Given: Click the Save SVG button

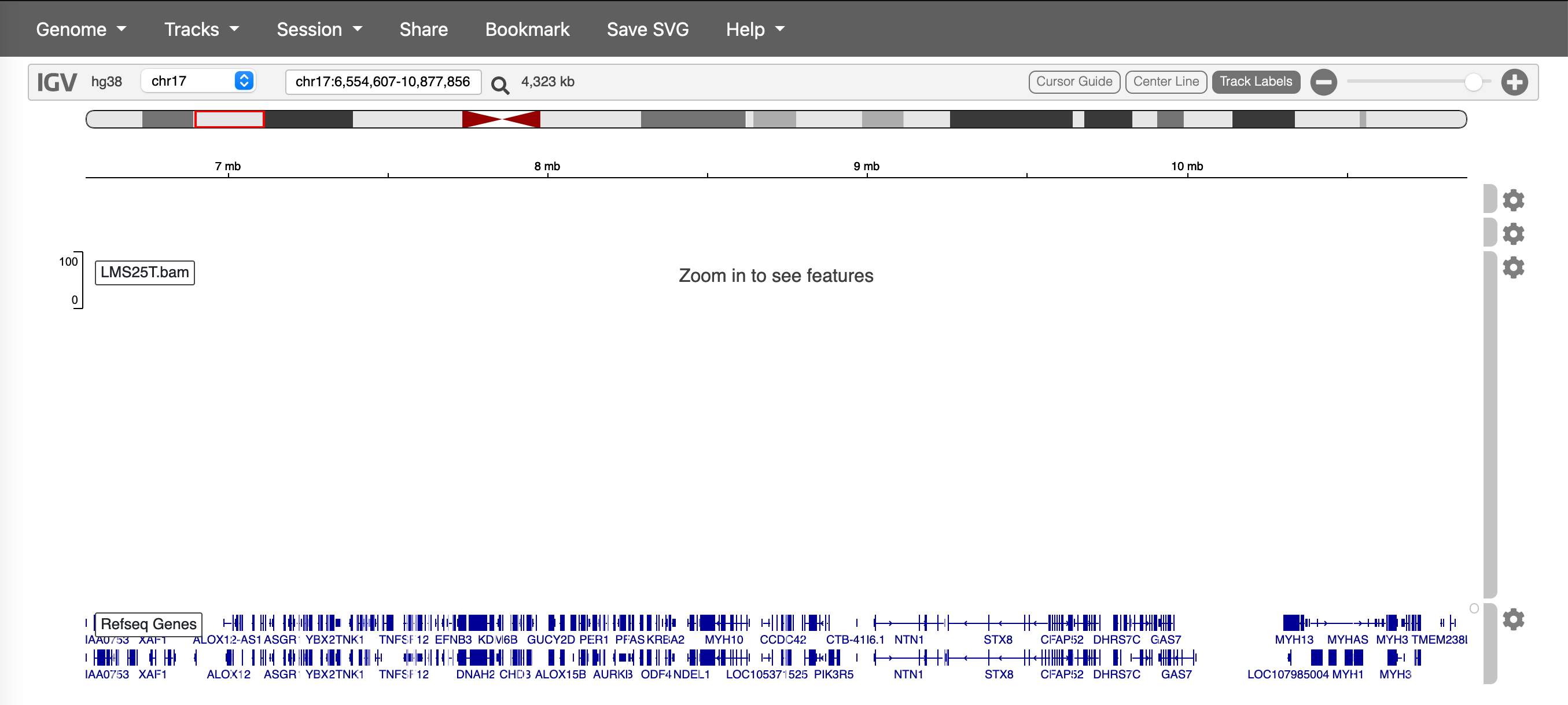Looking at the screenshot, I should (647, 29).
